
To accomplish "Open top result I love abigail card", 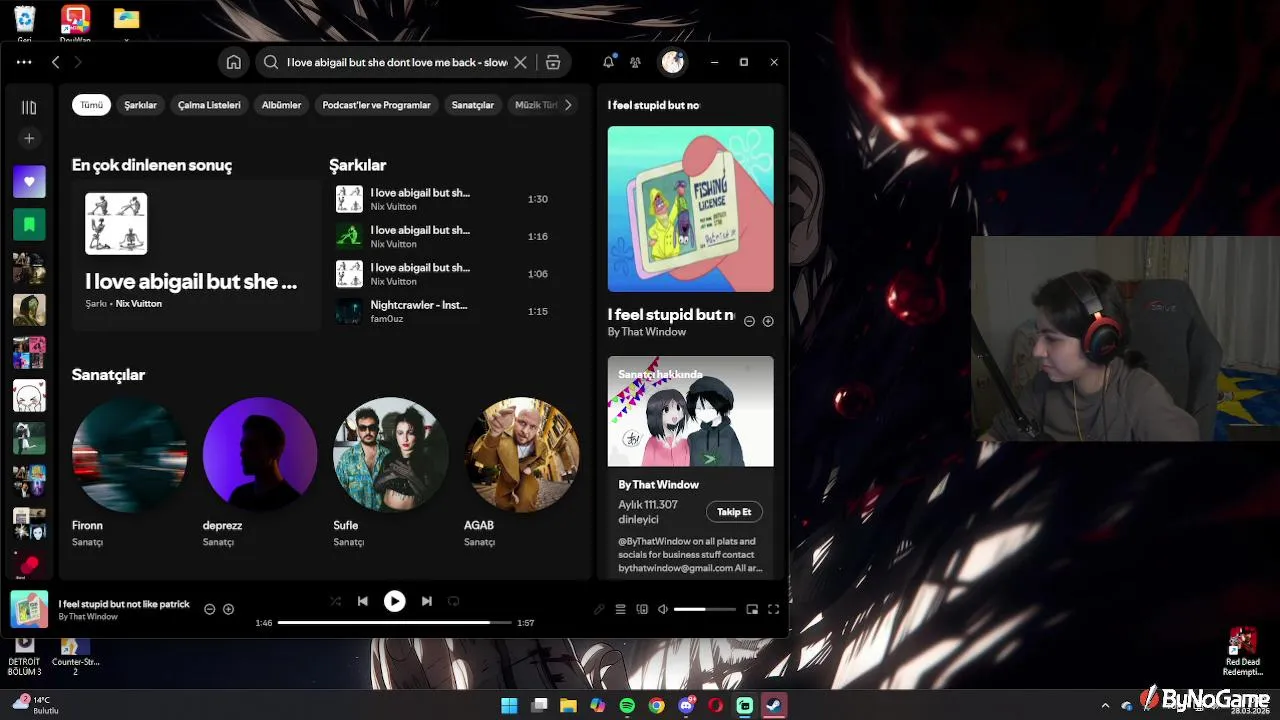I will point(196,255).
